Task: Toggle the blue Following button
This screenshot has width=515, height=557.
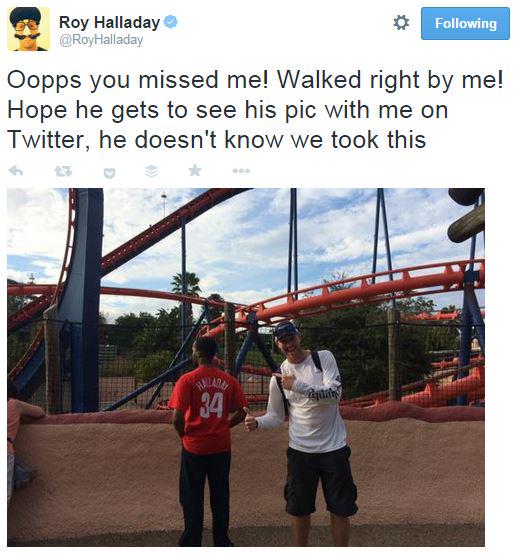Action: pos(465,23)
